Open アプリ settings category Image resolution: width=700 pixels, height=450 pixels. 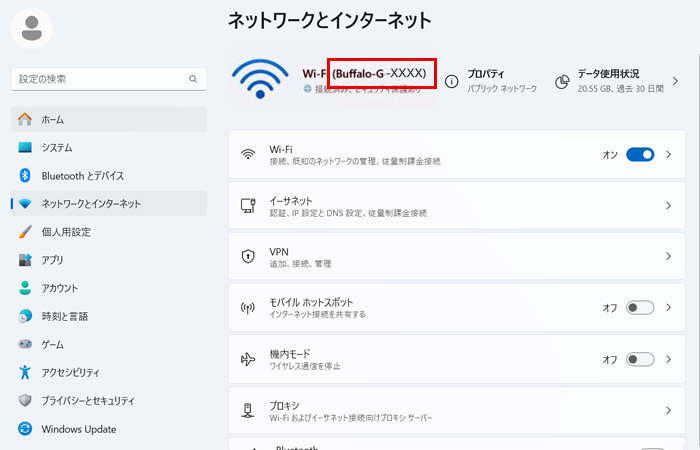click(x=108, y=260)
